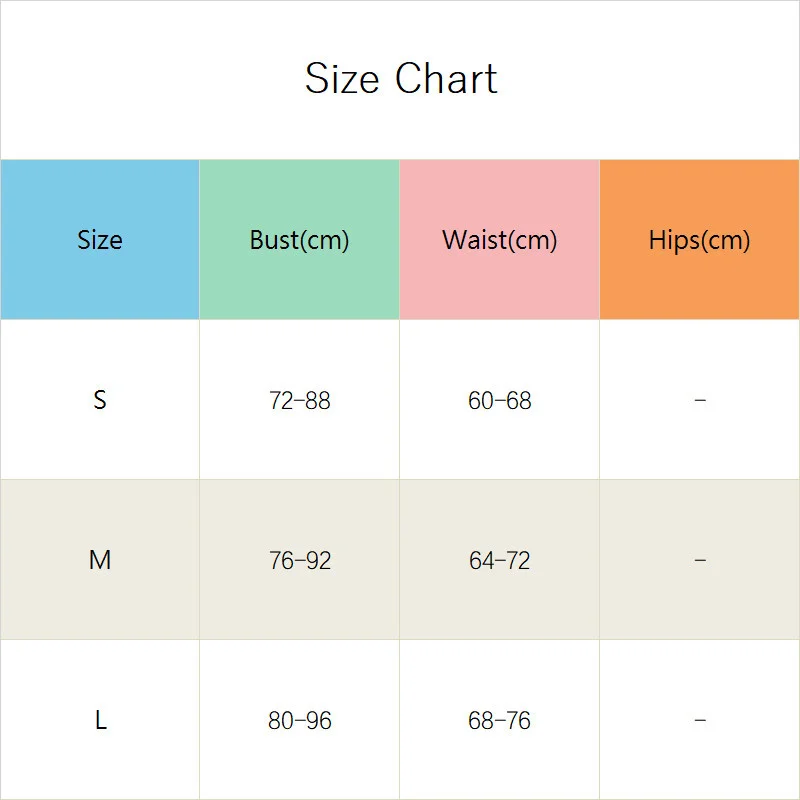800x800 pixels.
Task: Click the pink Waist(cm) header
Action: [499, 240]
